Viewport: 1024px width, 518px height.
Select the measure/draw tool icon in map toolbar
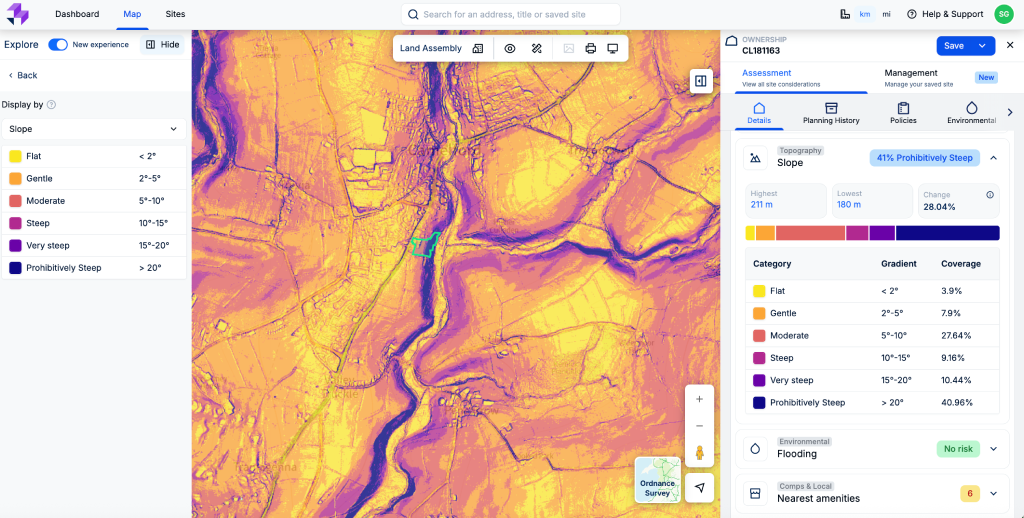(537, 48)
